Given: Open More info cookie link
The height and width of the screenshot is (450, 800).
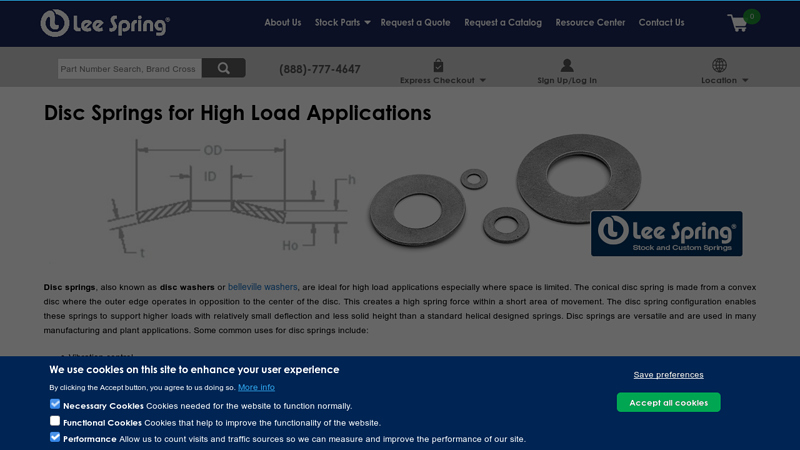Looking at the screenshot, I should [x=256, y=387].
